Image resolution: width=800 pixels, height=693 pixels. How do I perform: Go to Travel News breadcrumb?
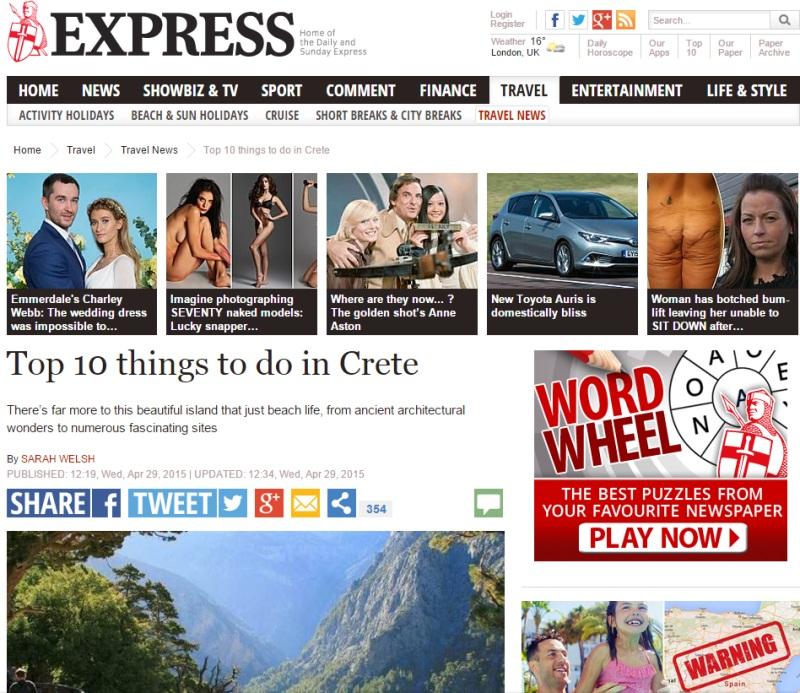tap(149, 150)
